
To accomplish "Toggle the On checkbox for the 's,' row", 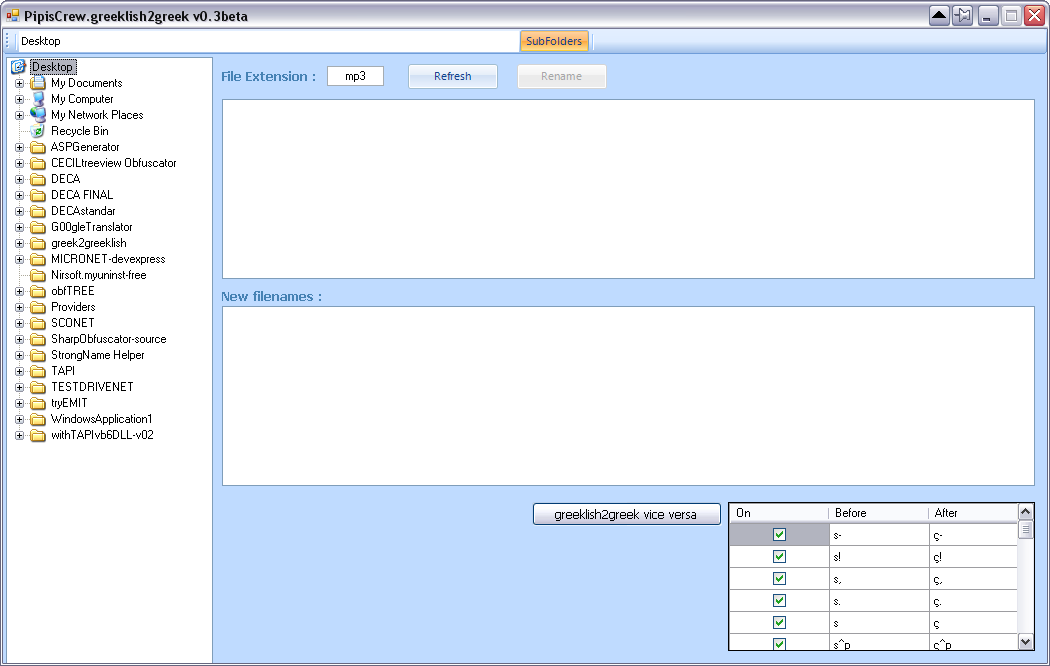I will 779,578.
